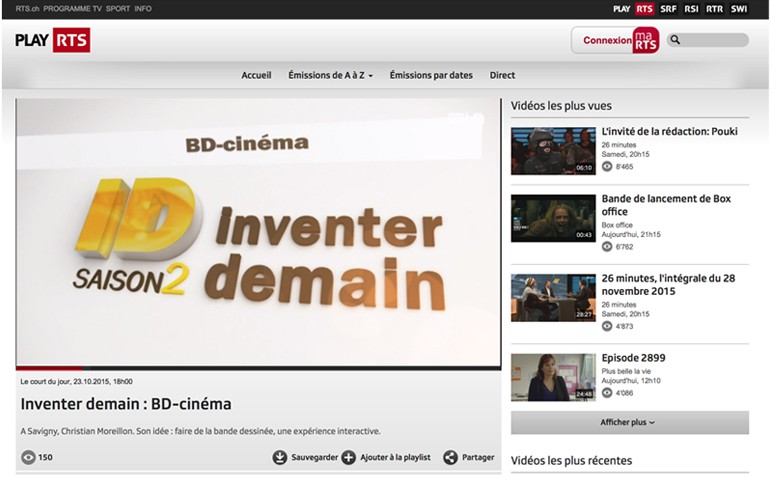Click the Sauvegarder download icon
Image resolution: width=781 pixels, height=486 pixels.
pos(280,457)
